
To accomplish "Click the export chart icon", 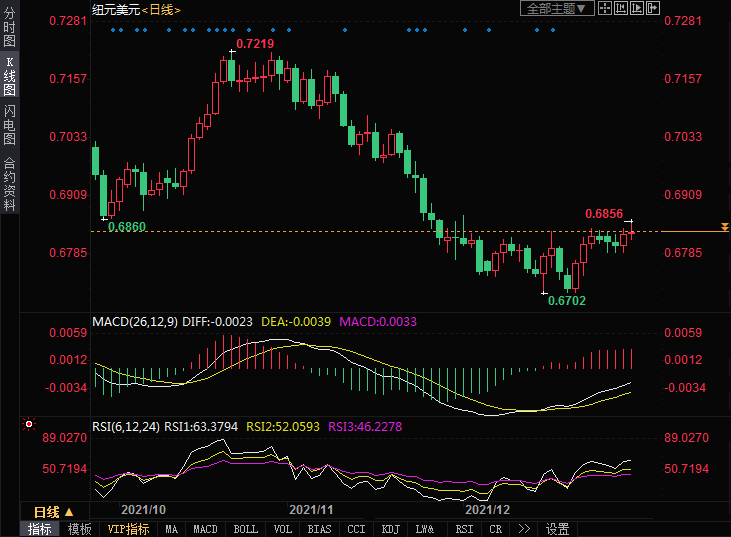I will [x=655, y=8].
